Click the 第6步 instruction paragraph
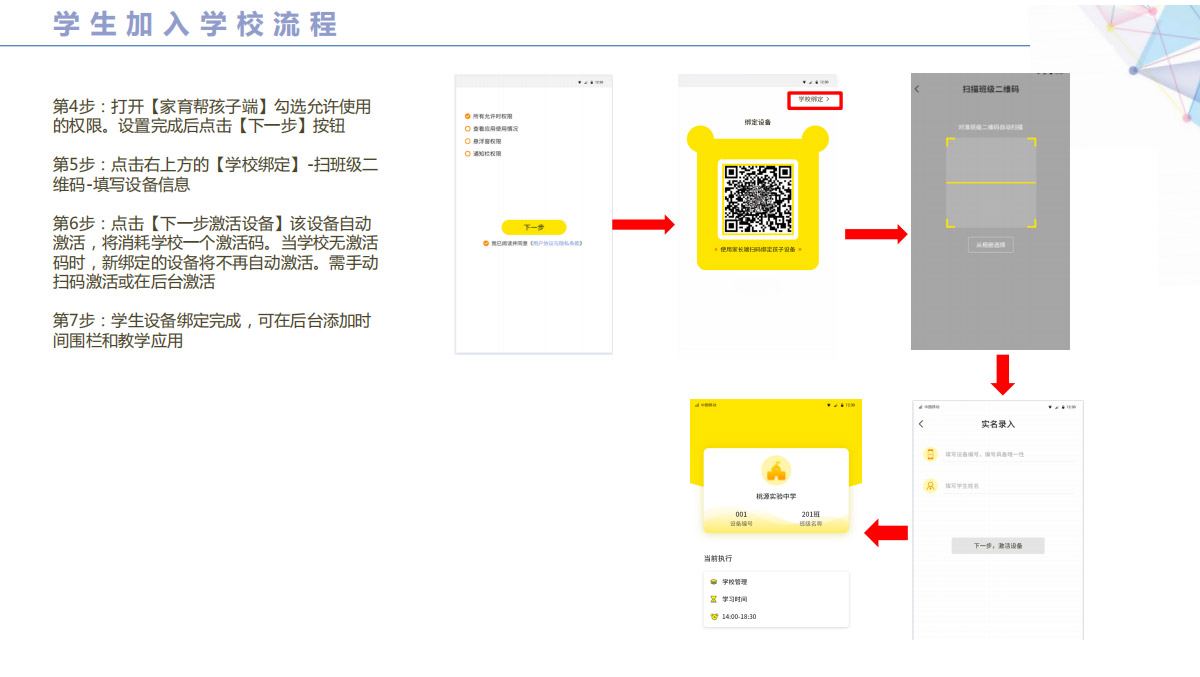 click(x=215, y=252)
